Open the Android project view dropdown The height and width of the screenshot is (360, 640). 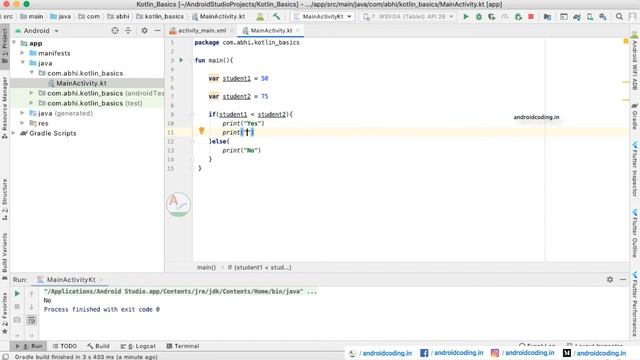click(37, 31)
